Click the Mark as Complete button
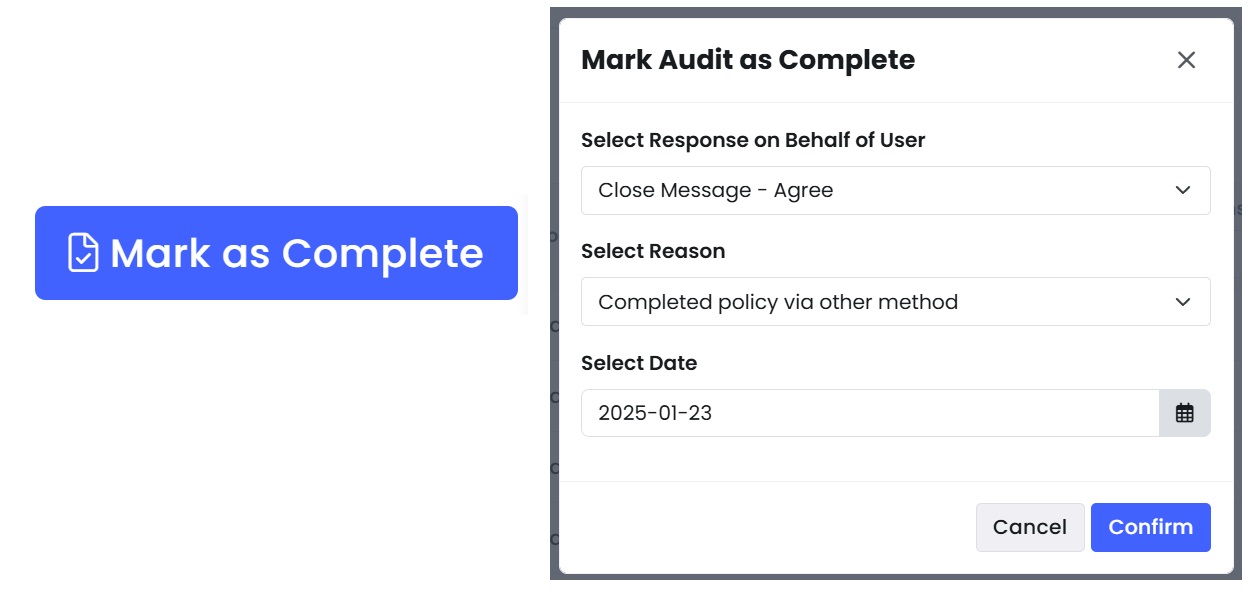Viewport: 1252px width, 591px height. 277,253
